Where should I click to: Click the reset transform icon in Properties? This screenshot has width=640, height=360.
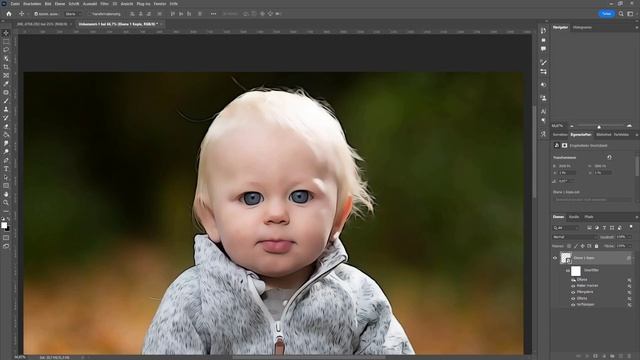pos(609,157)
